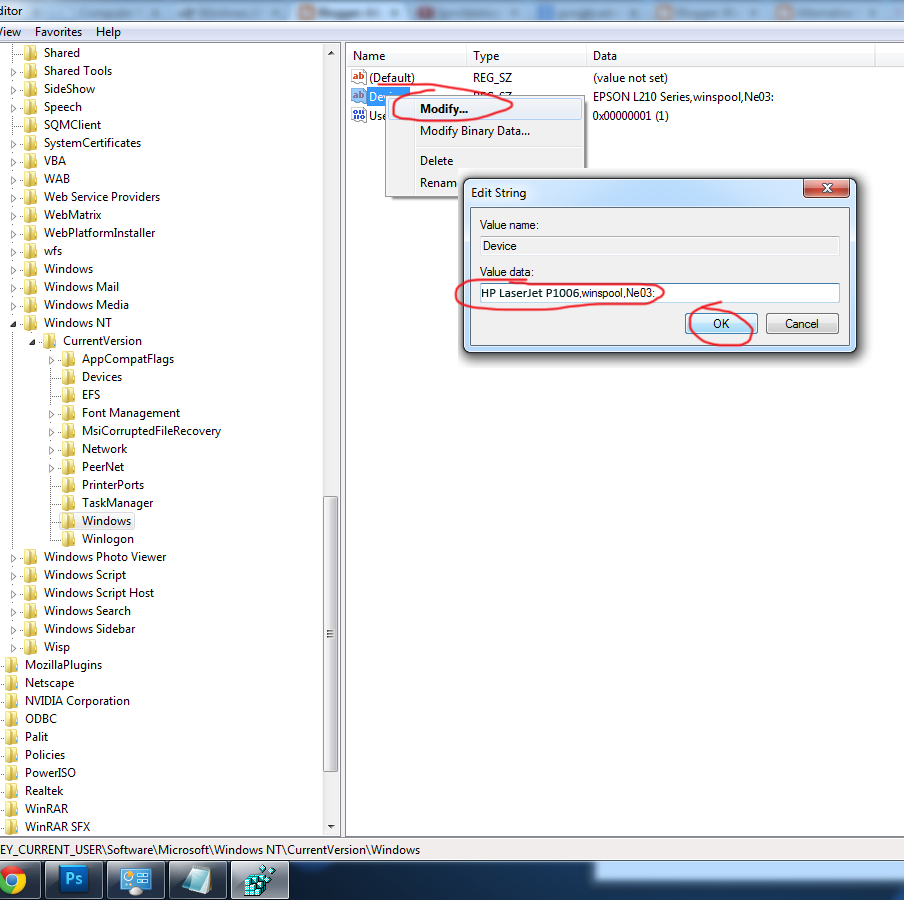
Task: Expand the MsiCorruptedFileRecovery key
Action: click(x=51, y=432)
